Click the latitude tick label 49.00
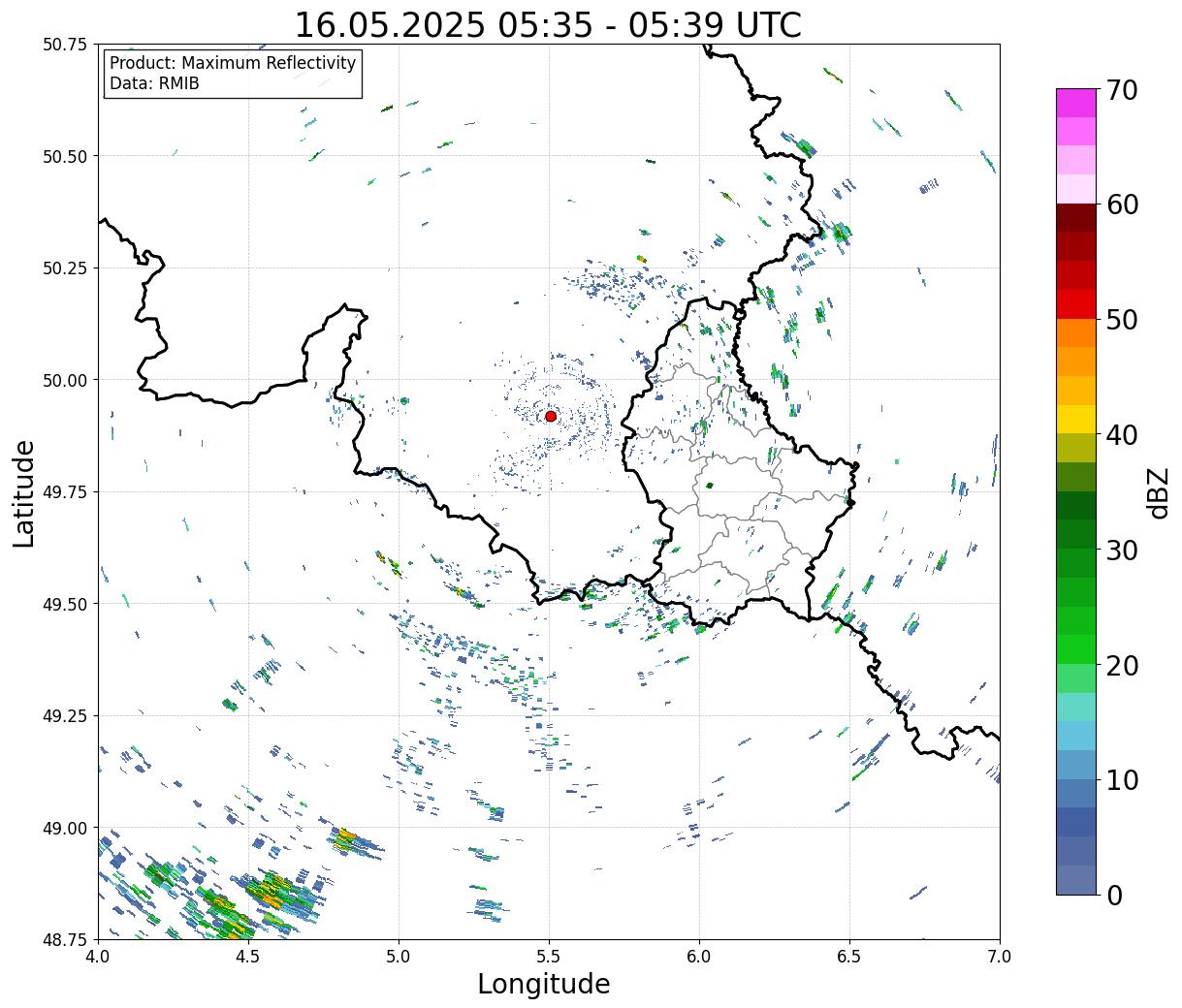 65,828
